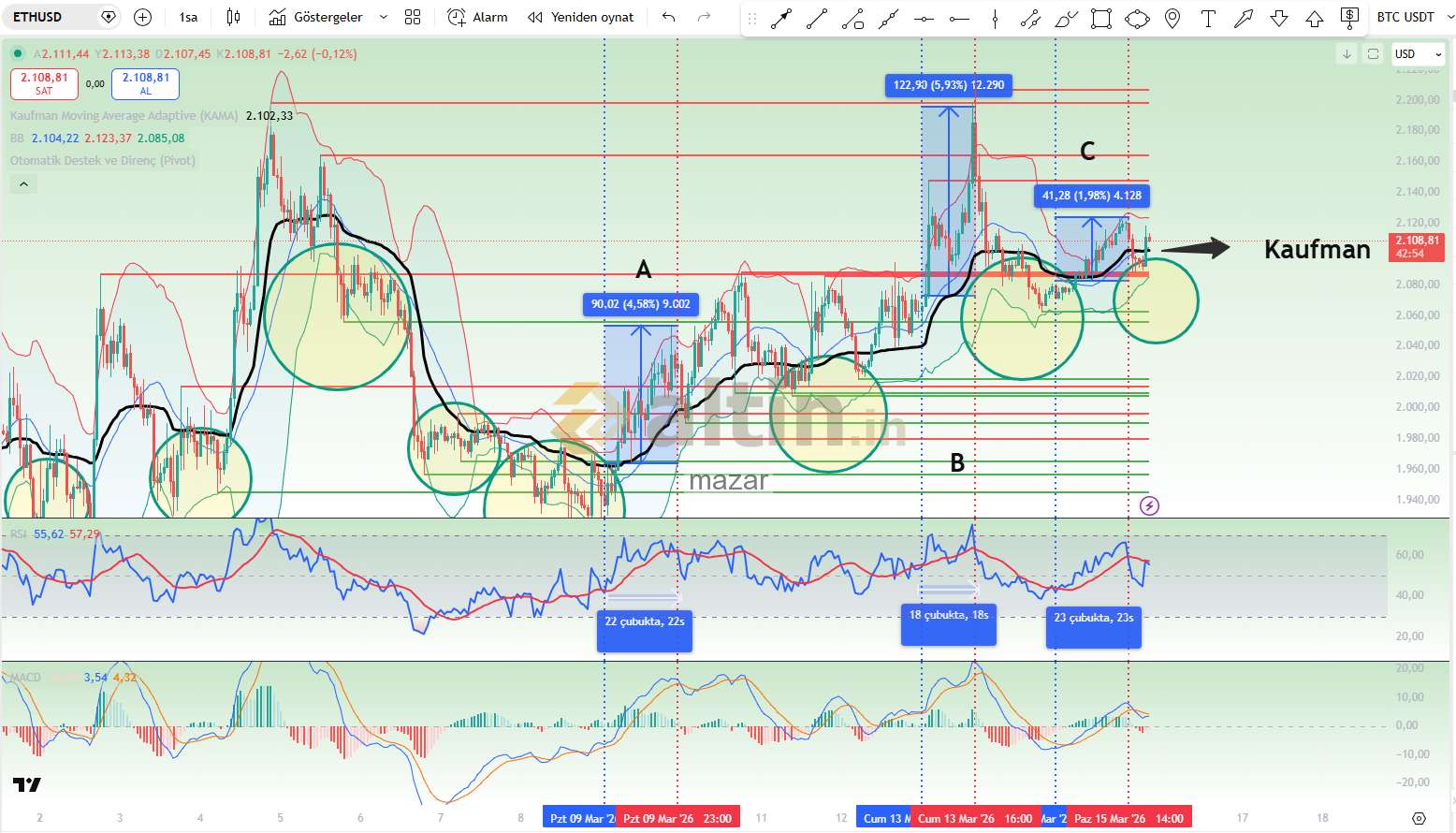Select the location pin marker tool

1172,18
